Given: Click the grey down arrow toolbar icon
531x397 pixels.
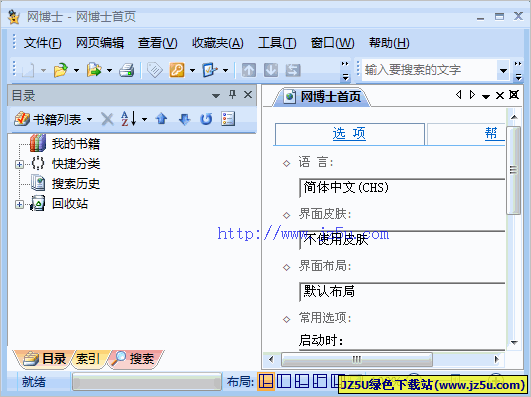Looking at the screenshot, I should (x=271, y=70).
